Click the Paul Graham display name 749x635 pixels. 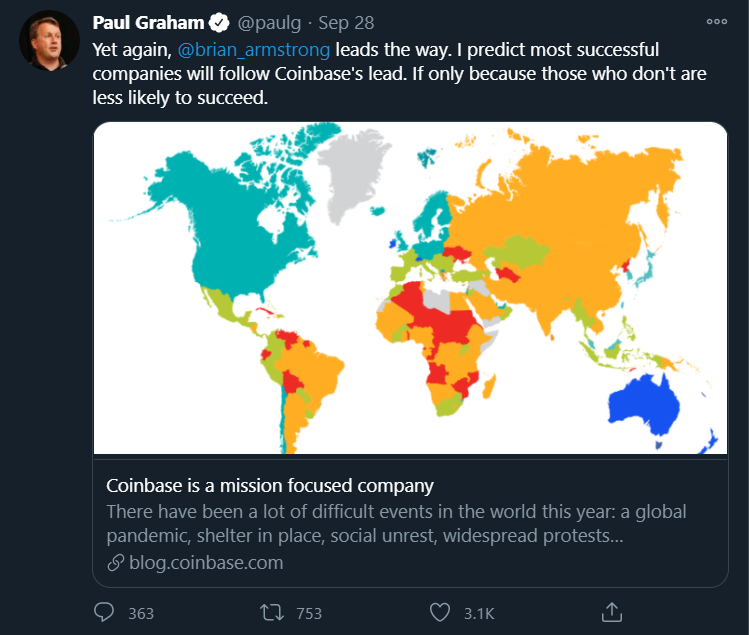tap(147, 23)
